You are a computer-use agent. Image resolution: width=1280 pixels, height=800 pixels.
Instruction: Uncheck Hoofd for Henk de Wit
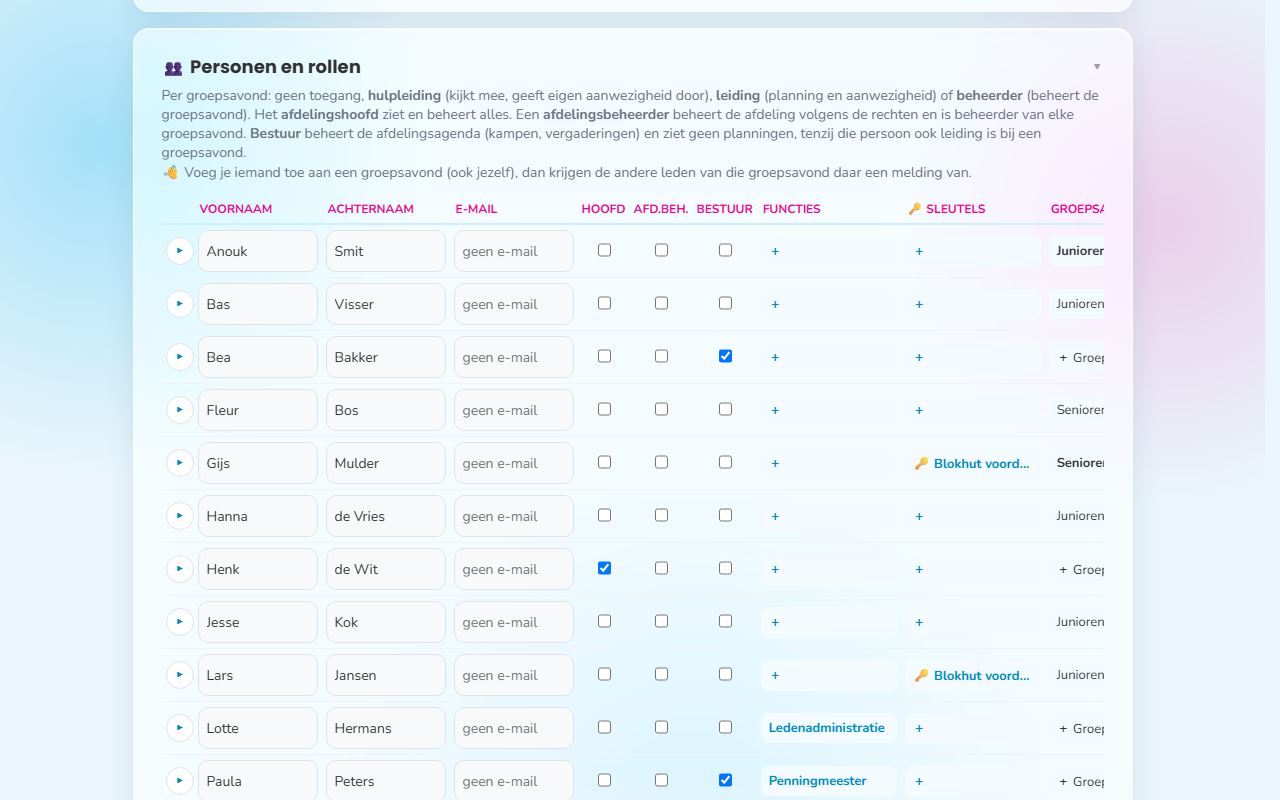(x=604, y=568)
